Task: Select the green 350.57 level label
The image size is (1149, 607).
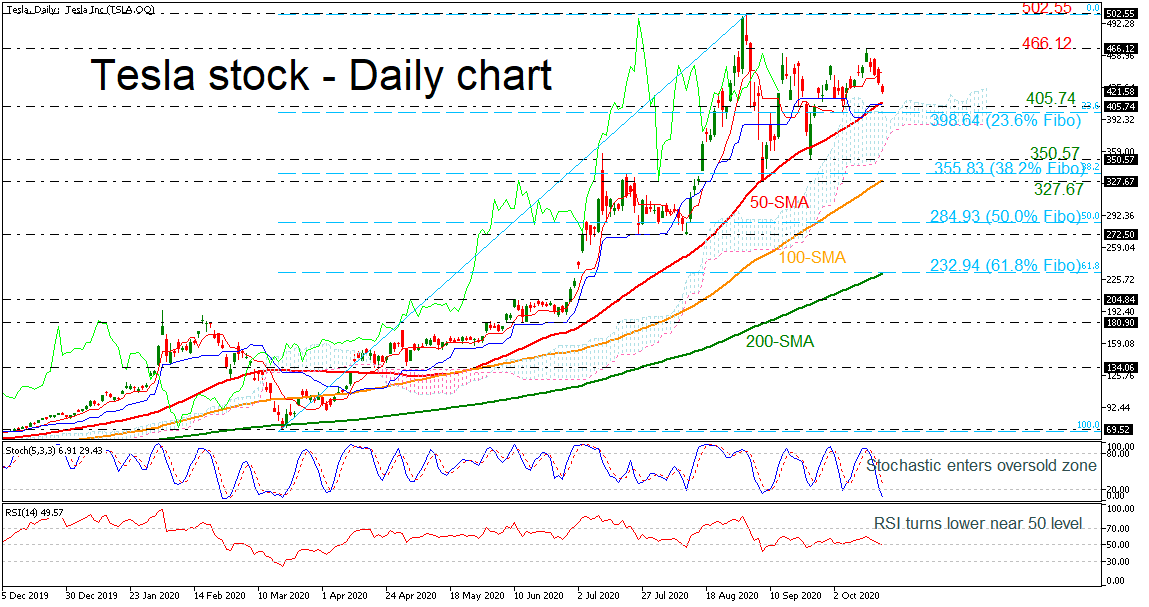Action: click(1055, 153)
